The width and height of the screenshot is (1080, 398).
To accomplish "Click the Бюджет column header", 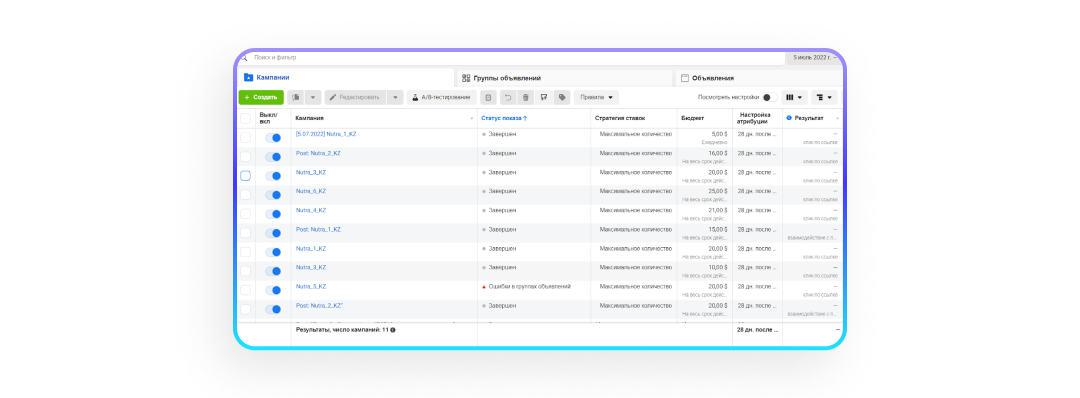I will [x=692, y=118].
